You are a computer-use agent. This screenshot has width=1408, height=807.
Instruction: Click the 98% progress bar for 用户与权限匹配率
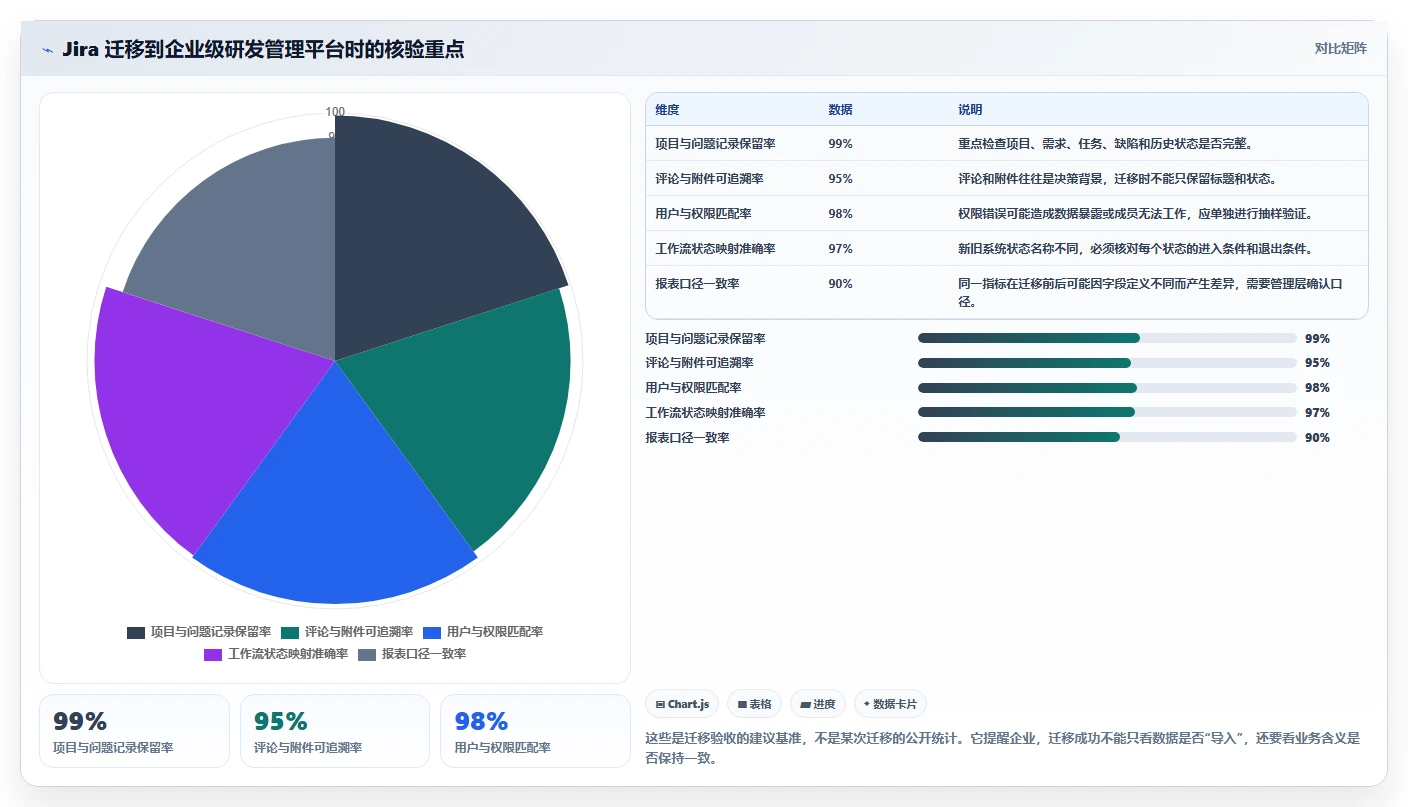coord(1107,388)
